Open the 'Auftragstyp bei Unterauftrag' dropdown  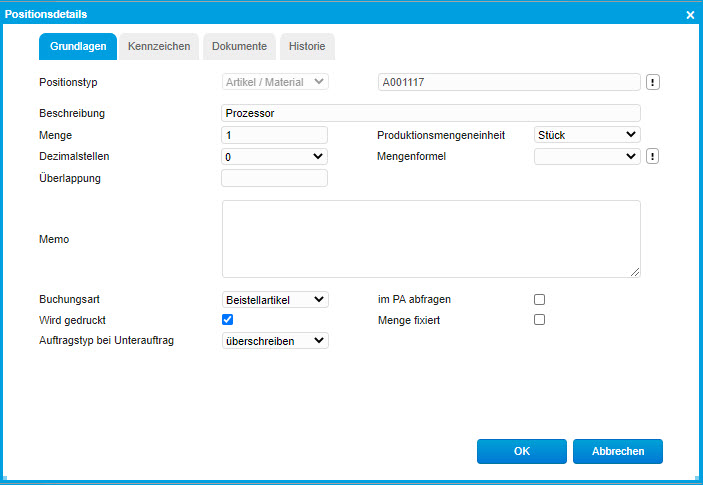pyautogui.click(x=274, y=340)
